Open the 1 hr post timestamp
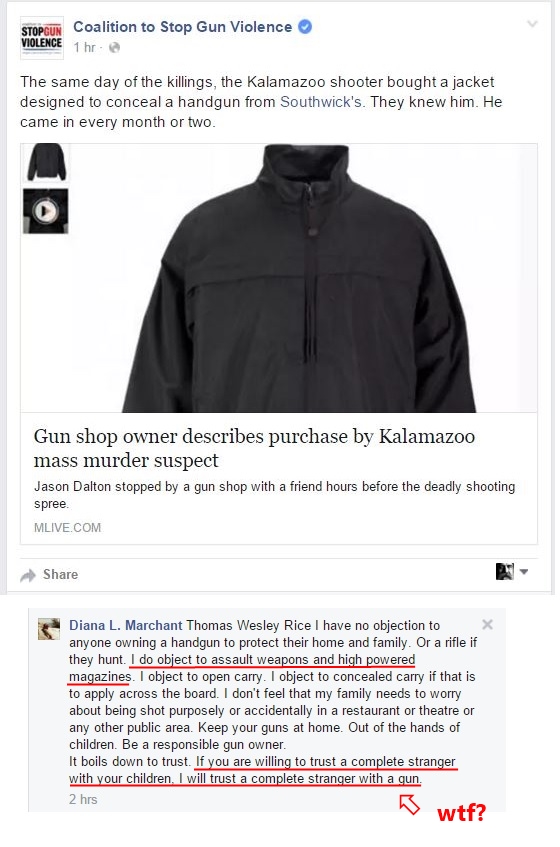Screen dimensions: 560x847 pos(84,48)
